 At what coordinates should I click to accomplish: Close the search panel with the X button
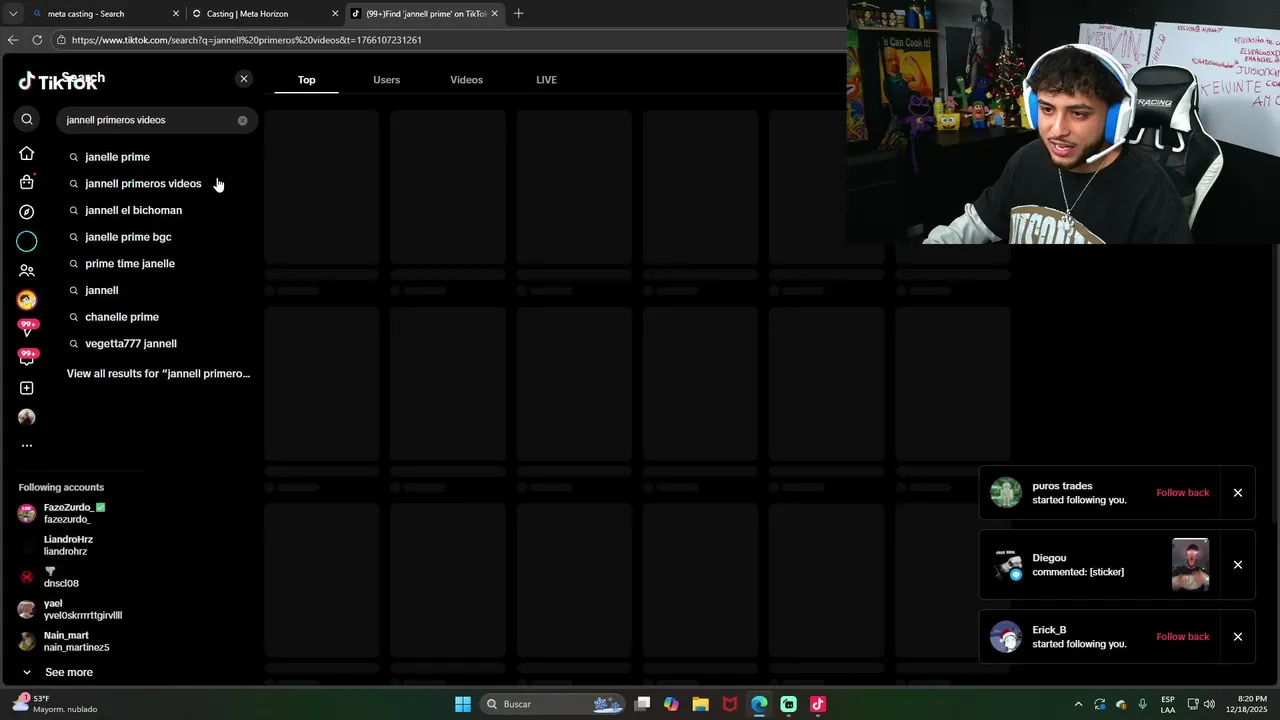243,79
